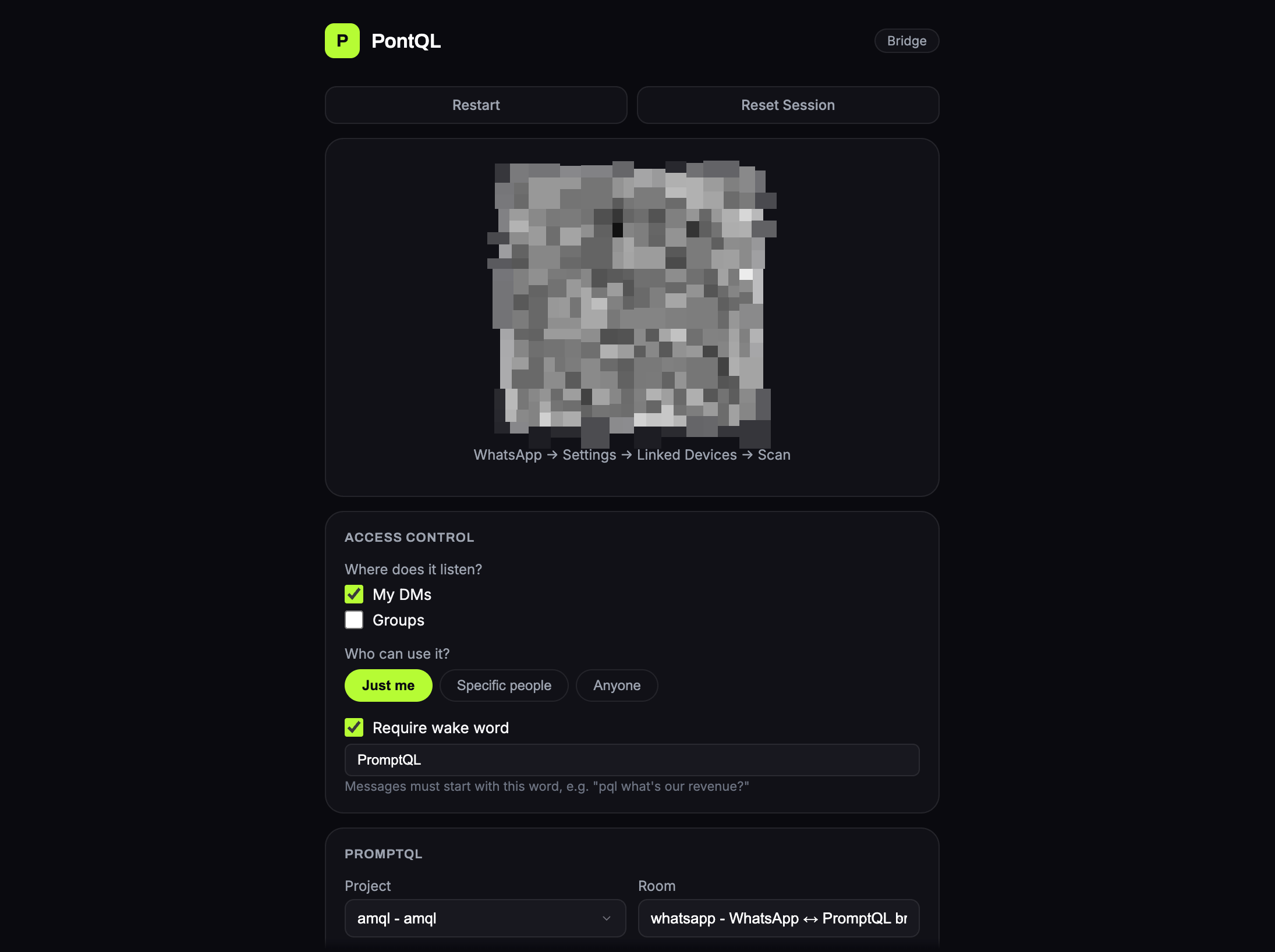The width and height of the screenshot is (1275, 952).
Task: Select the Just me access option
Action: [388, 685]
